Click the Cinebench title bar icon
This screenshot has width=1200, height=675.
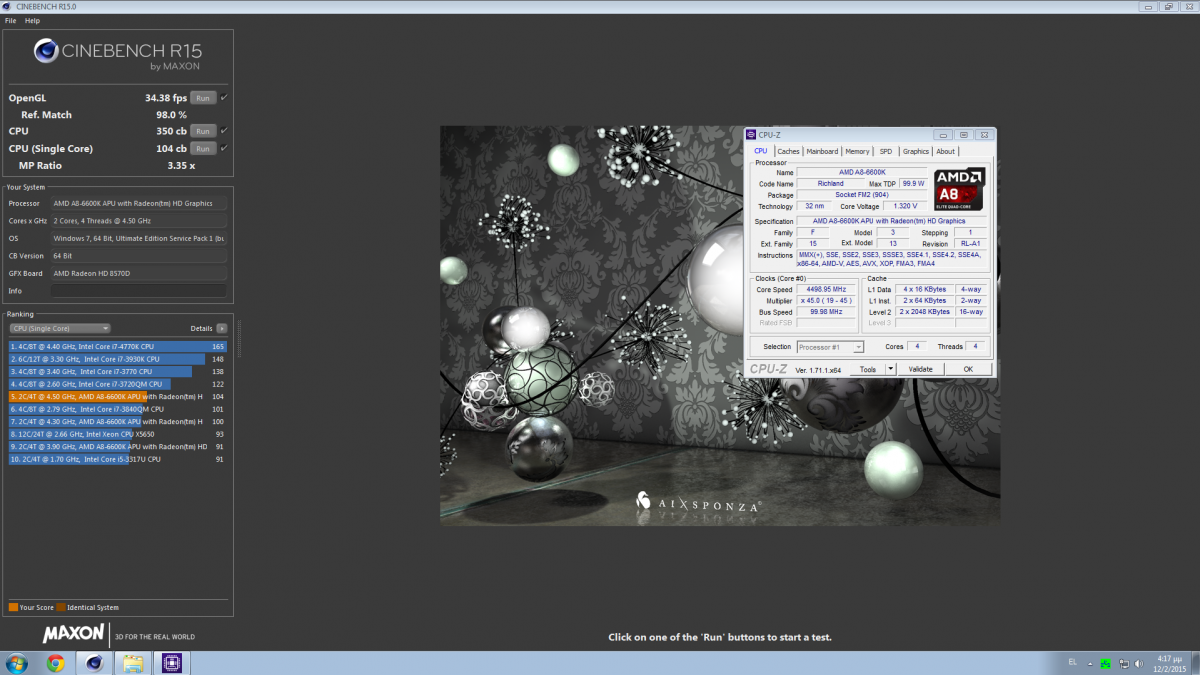tap(8, 6)
